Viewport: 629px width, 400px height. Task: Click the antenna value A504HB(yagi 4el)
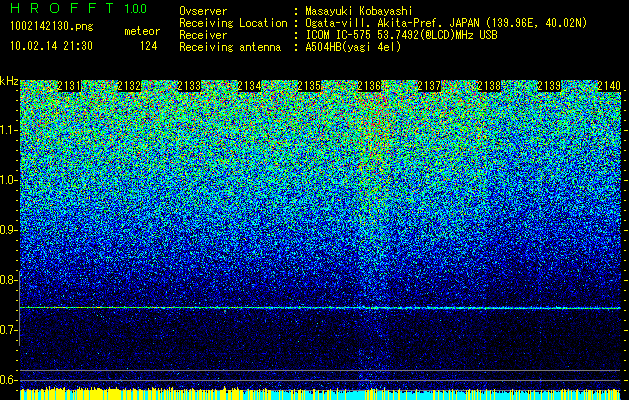point(353,47)
